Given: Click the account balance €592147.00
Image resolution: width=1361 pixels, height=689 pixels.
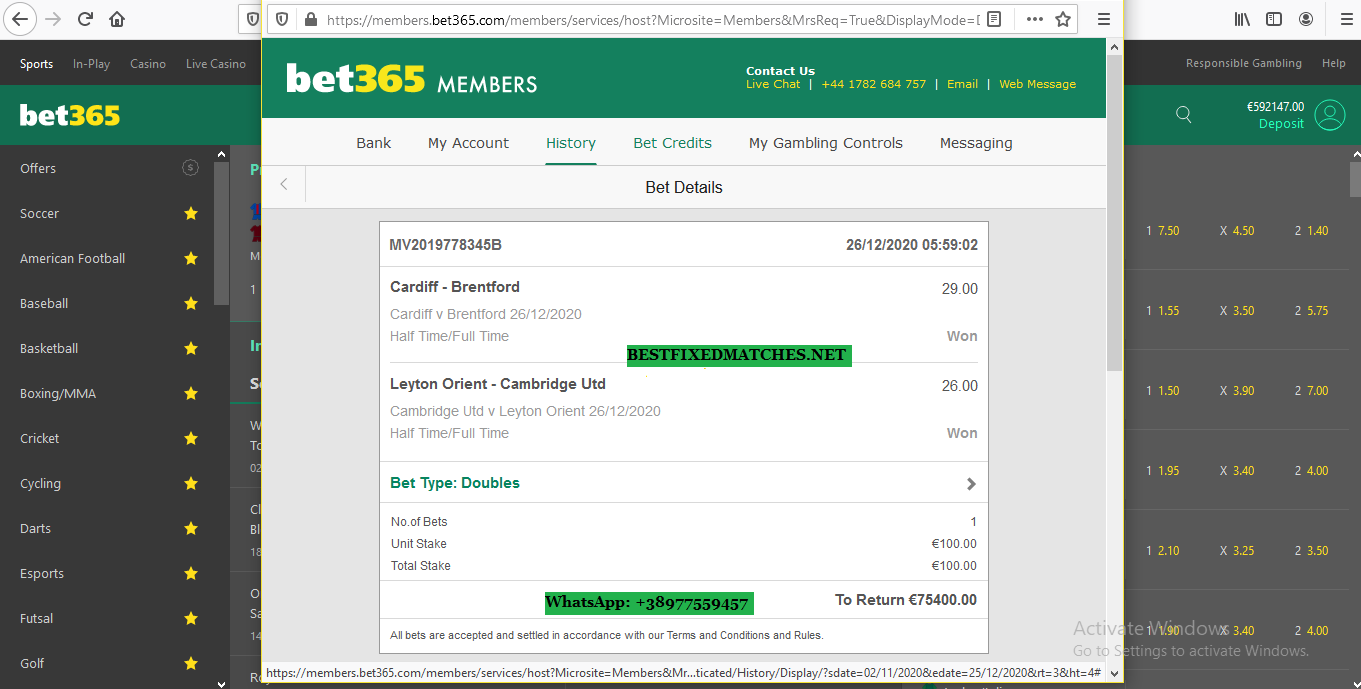Looking at the screenshot, I should pyautogui.click(x=1275, y=106).
